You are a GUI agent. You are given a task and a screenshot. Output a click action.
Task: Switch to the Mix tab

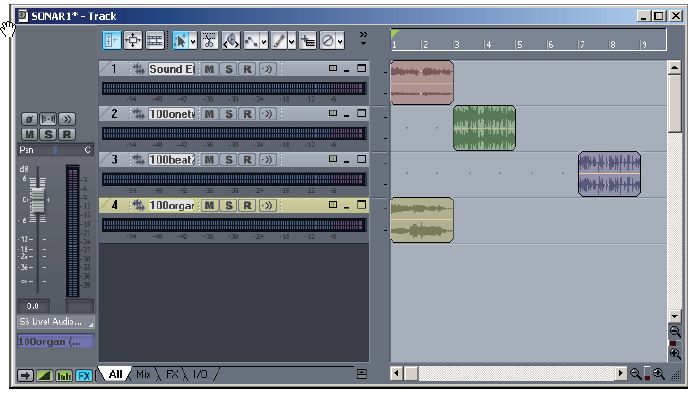coord(143,374)
